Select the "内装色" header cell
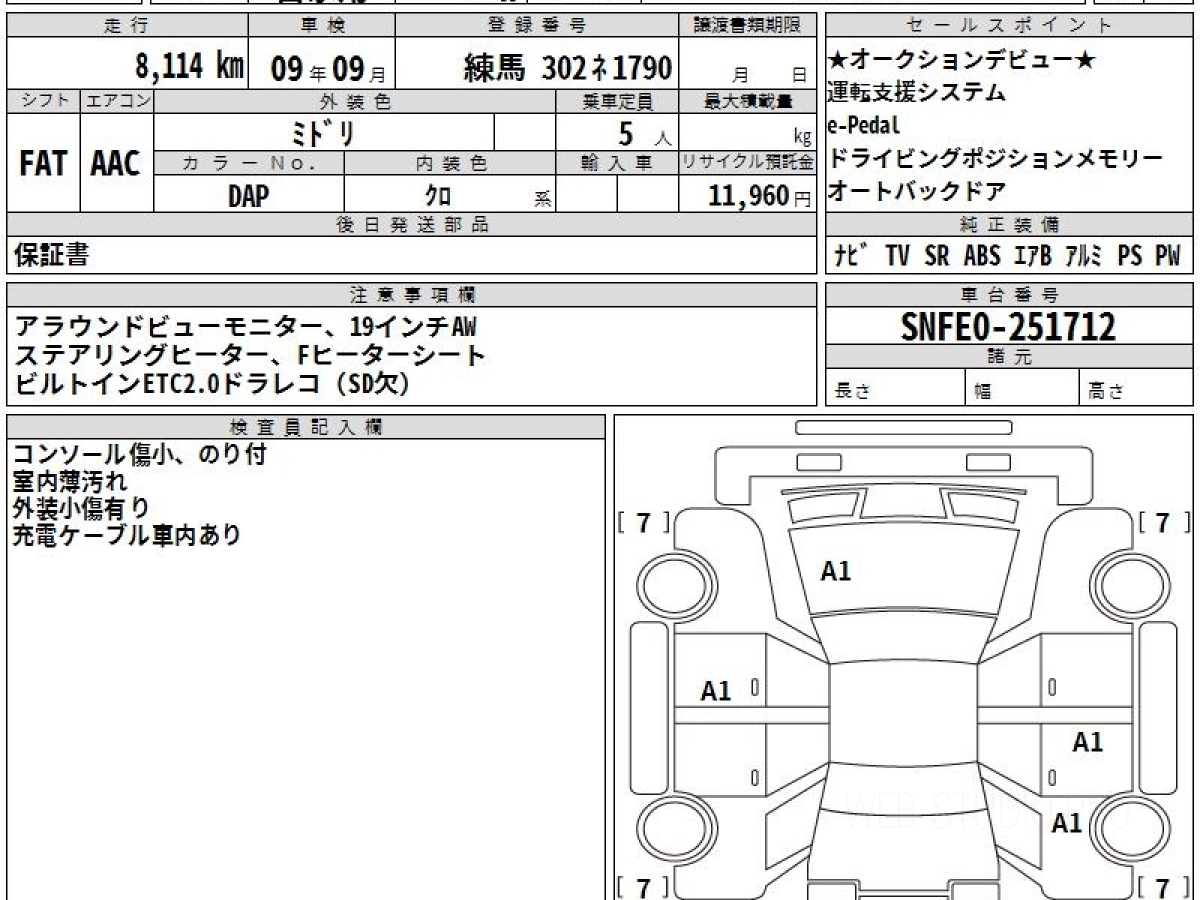The image size is (1200, 900). [x=450, y=163]
